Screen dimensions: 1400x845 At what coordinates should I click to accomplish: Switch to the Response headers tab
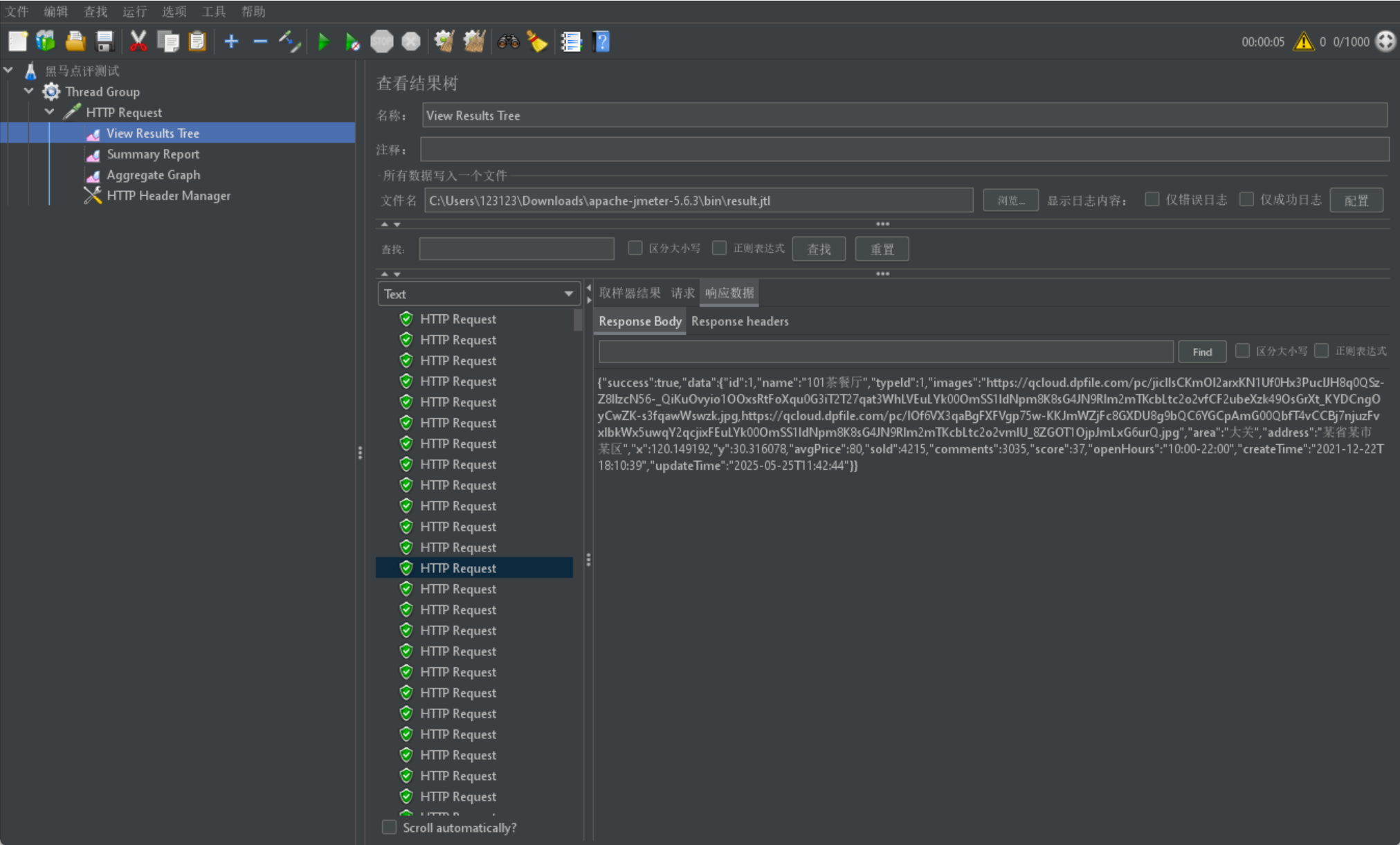739,321
